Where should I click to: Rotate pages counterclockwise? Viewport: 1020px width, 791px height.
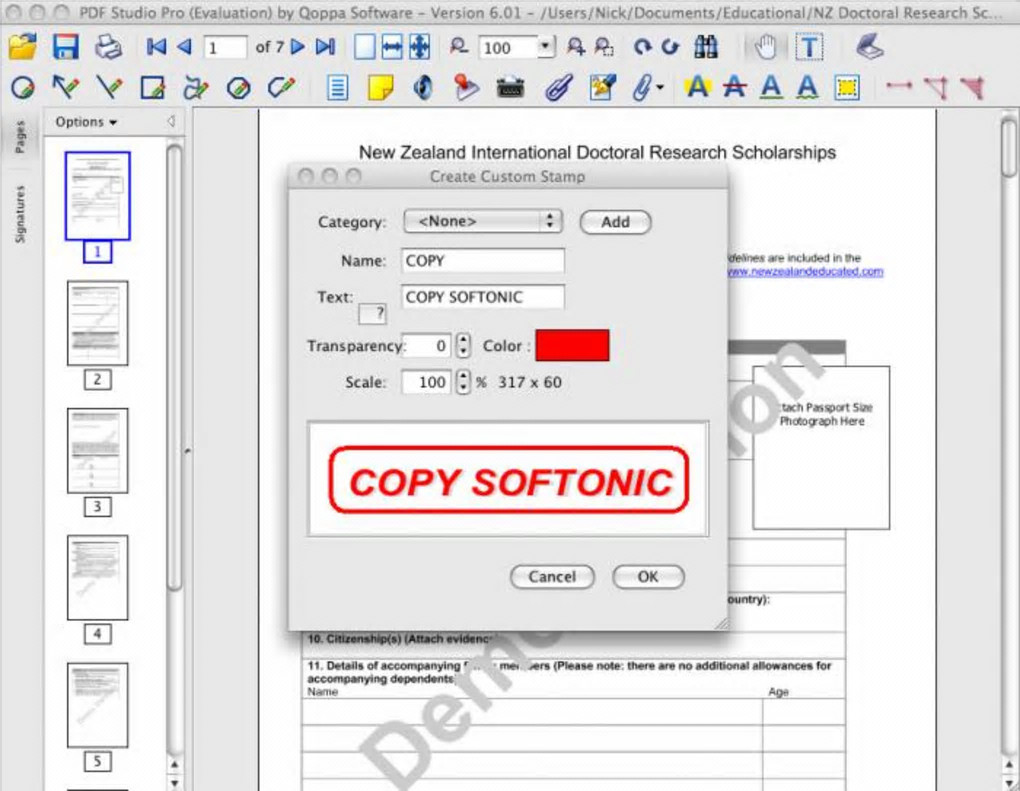pos(670,47)
